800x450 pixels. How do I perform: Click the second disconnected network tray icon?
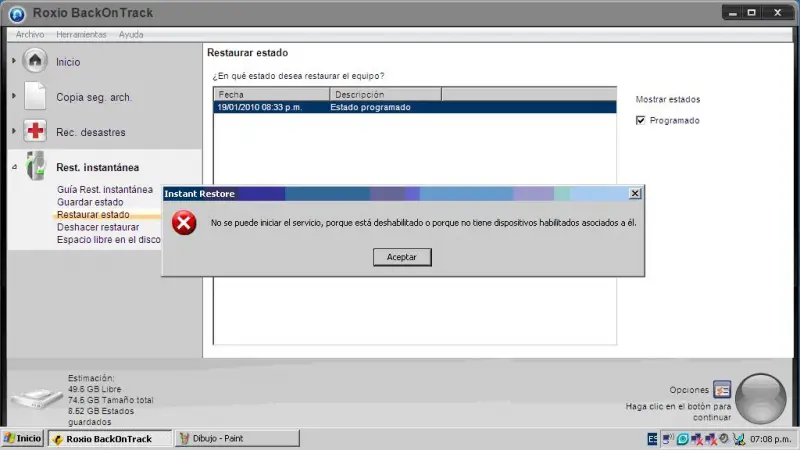710,439
